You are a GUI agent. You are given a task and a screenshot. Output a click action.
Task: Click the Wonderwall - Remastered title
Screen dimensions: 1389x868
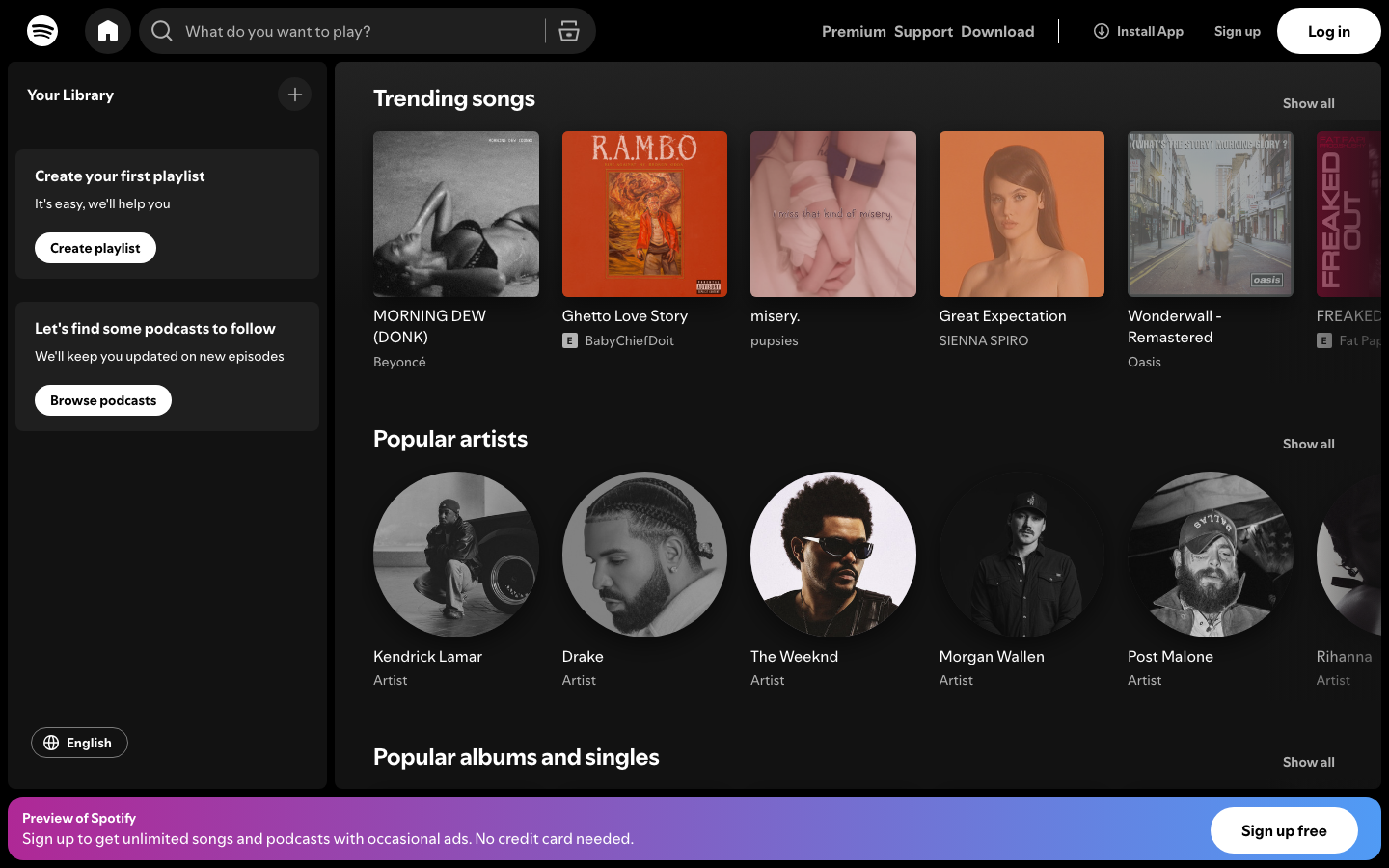pos(1175,326)
